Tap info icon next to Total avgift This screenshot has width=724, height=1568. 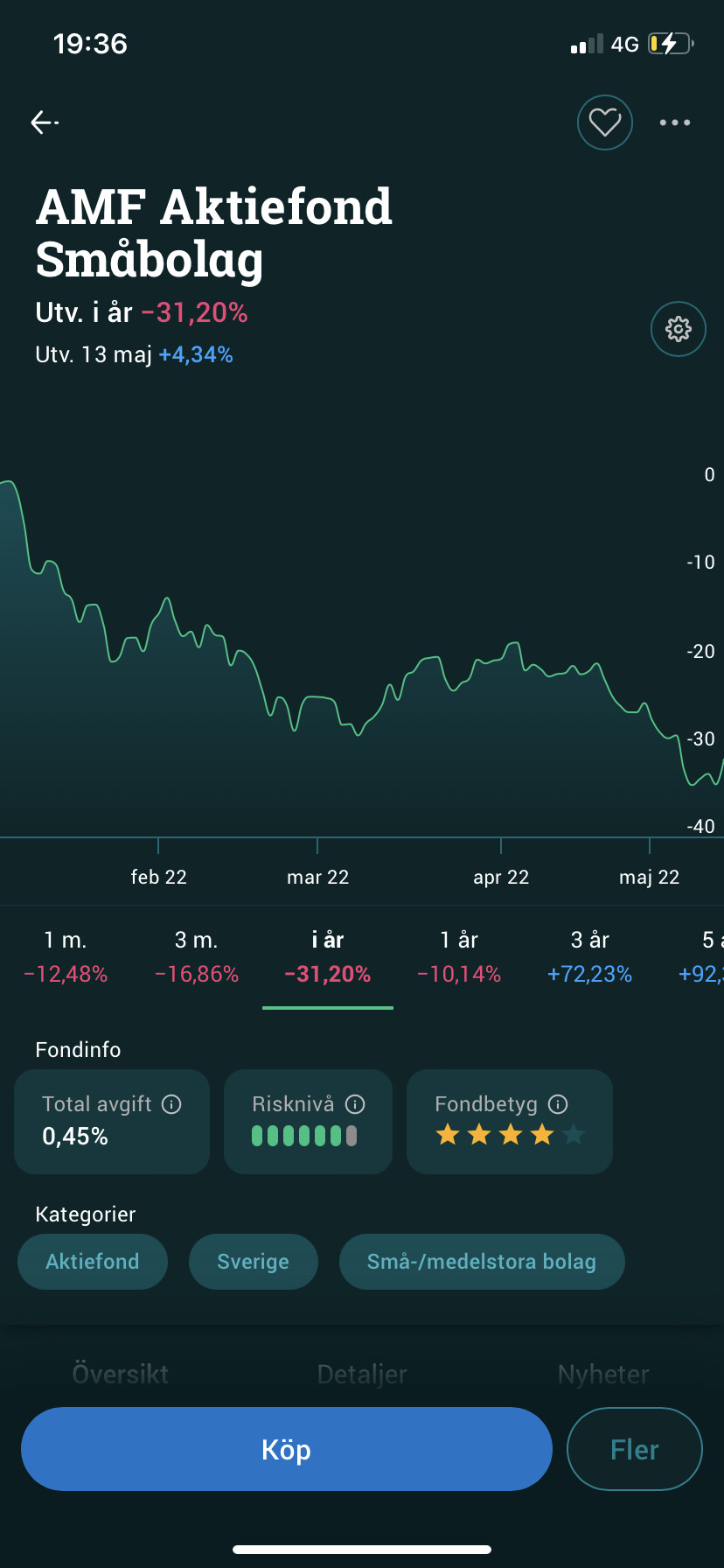pos(172,1104)
